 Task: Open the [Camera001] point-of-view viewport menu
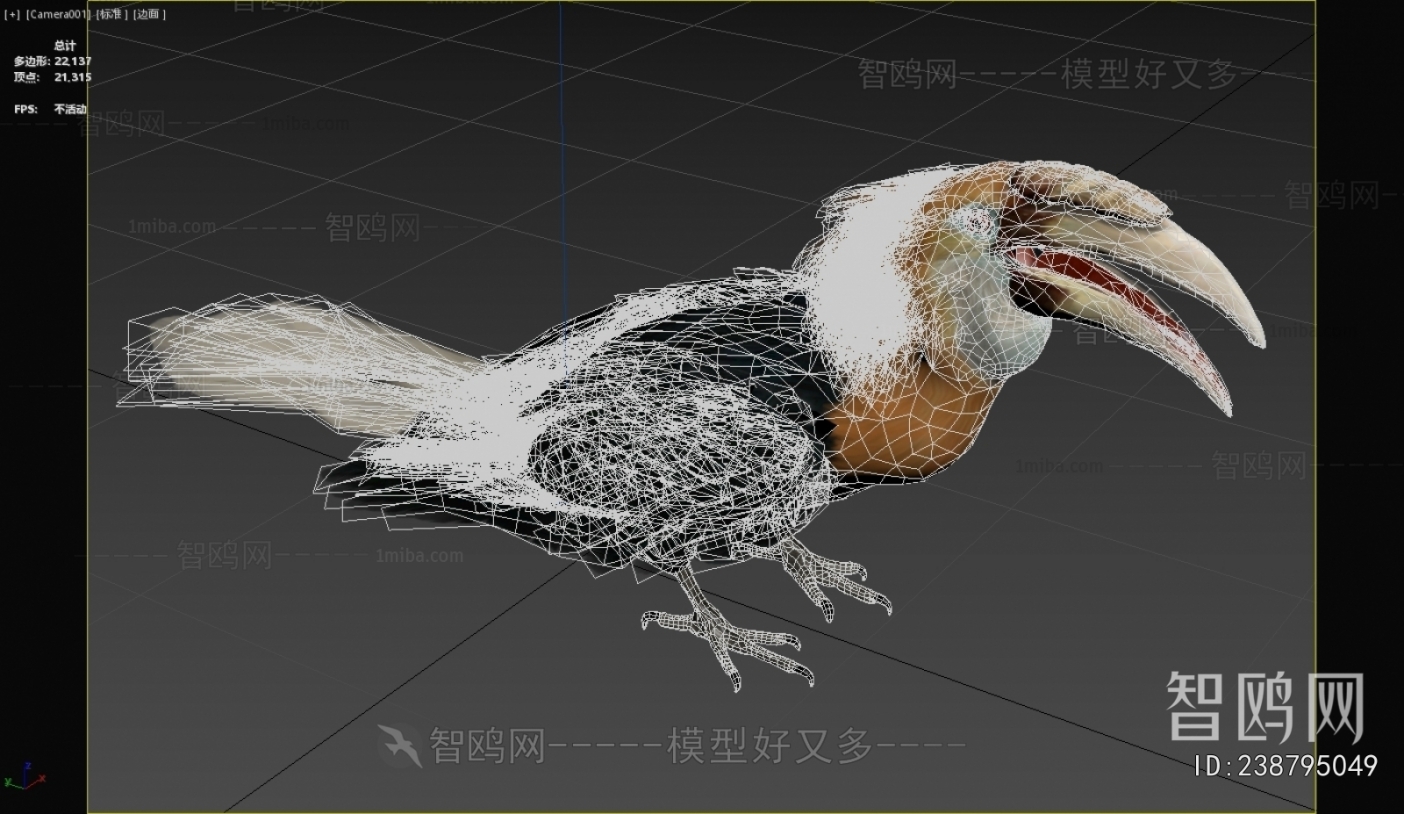pyautogui.click(x=57, y=14)
